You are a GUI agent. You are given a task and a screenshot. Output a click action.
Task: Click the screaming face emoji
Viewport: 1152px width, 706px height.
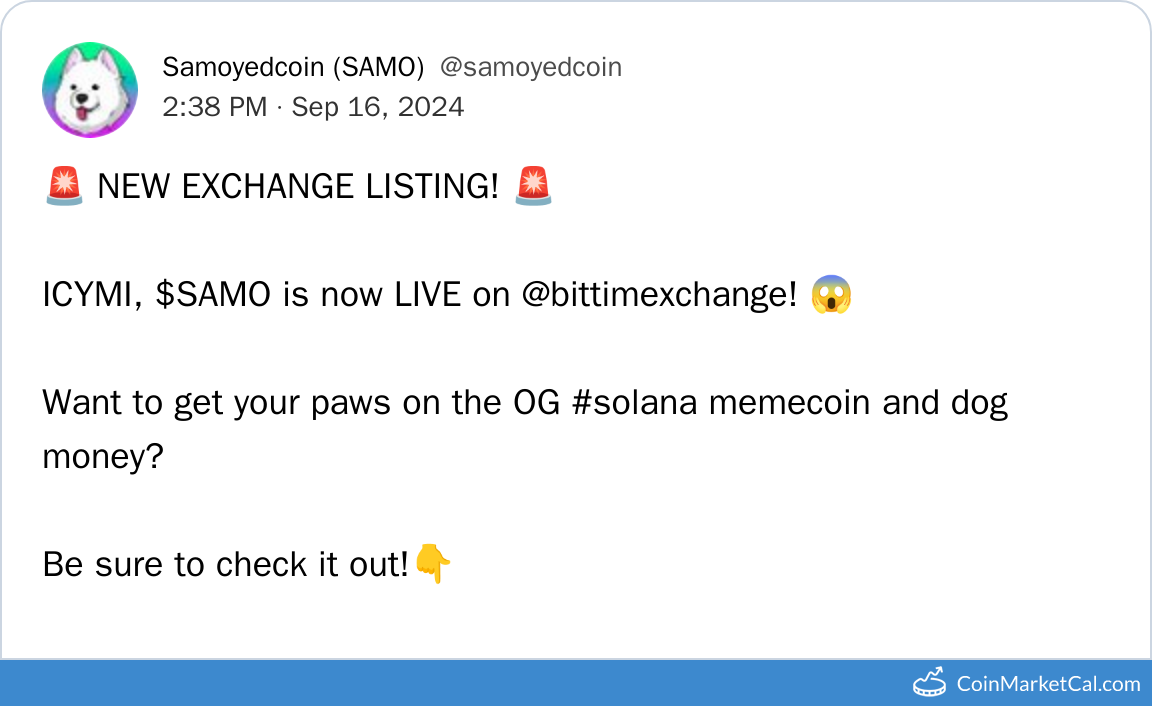[x=831, y=295]
